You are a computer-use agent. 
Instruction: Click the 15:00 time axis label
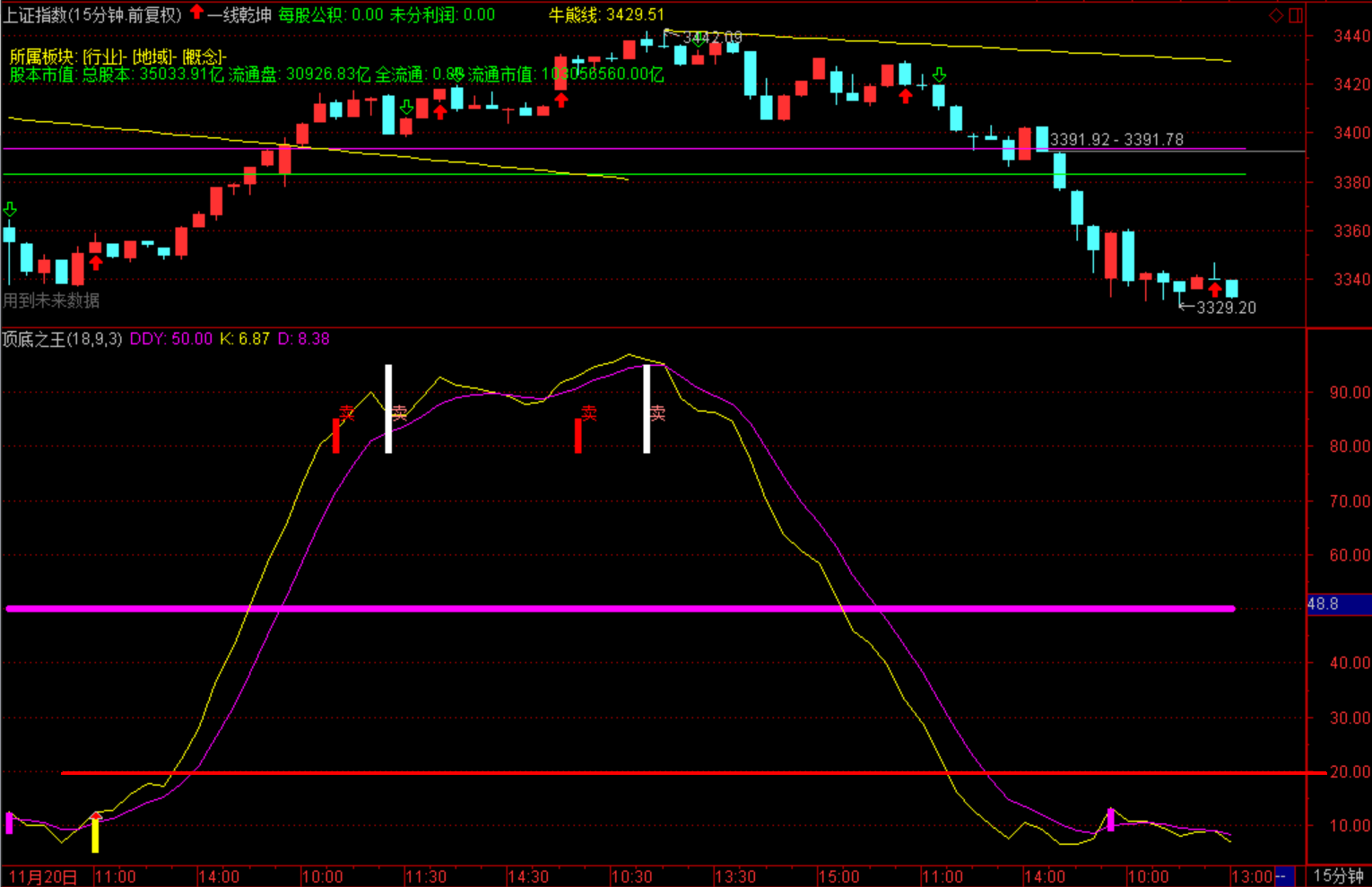839,876
